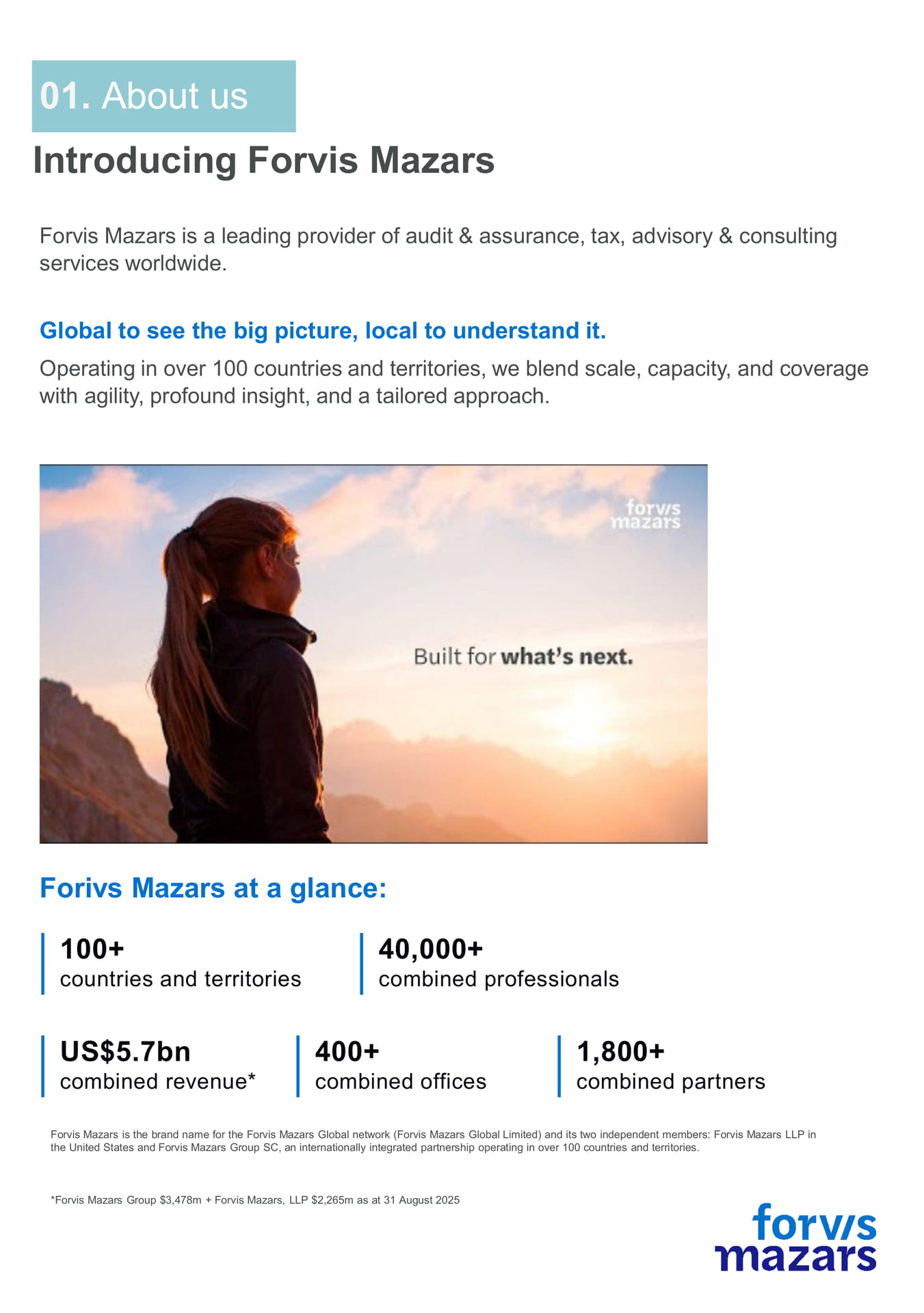924x1313 pixels.
Task: Click the '400+' combined offices stat
Action: coord(400,1066)
